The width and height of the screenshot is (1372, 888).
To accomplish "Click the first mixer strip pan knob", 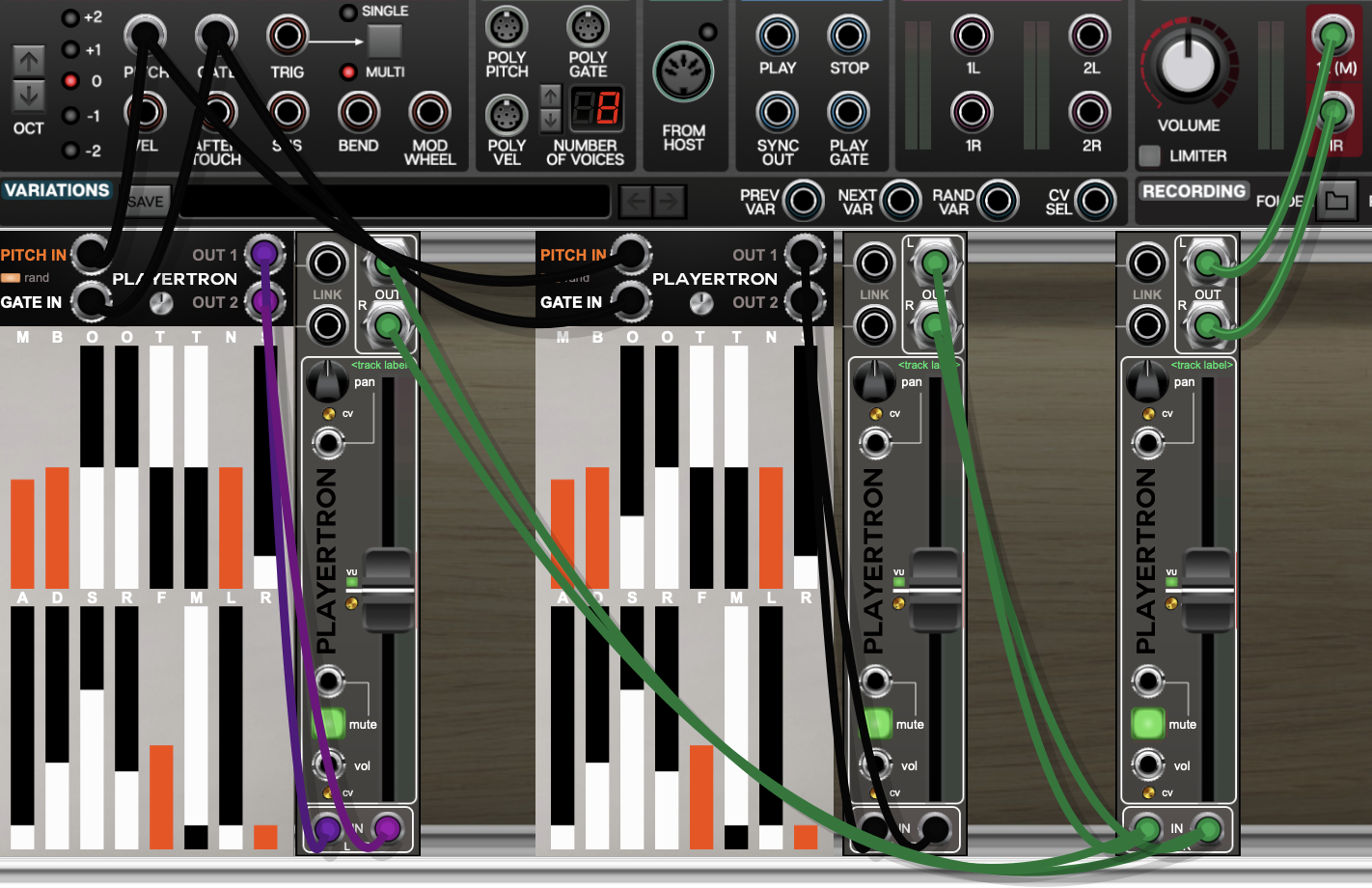I will point(327,381).
